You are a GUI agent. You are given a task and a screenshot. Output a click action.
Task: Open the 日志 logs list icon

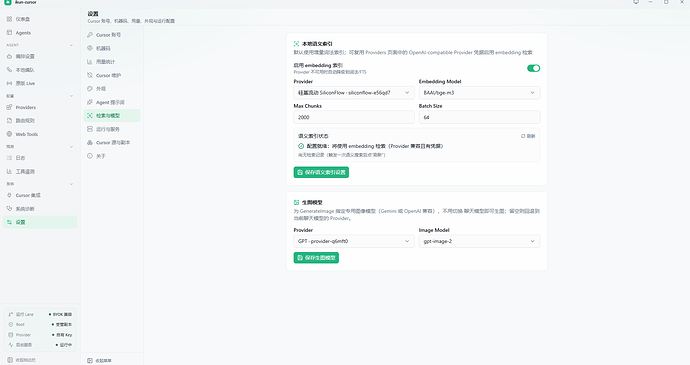point(9,158)
